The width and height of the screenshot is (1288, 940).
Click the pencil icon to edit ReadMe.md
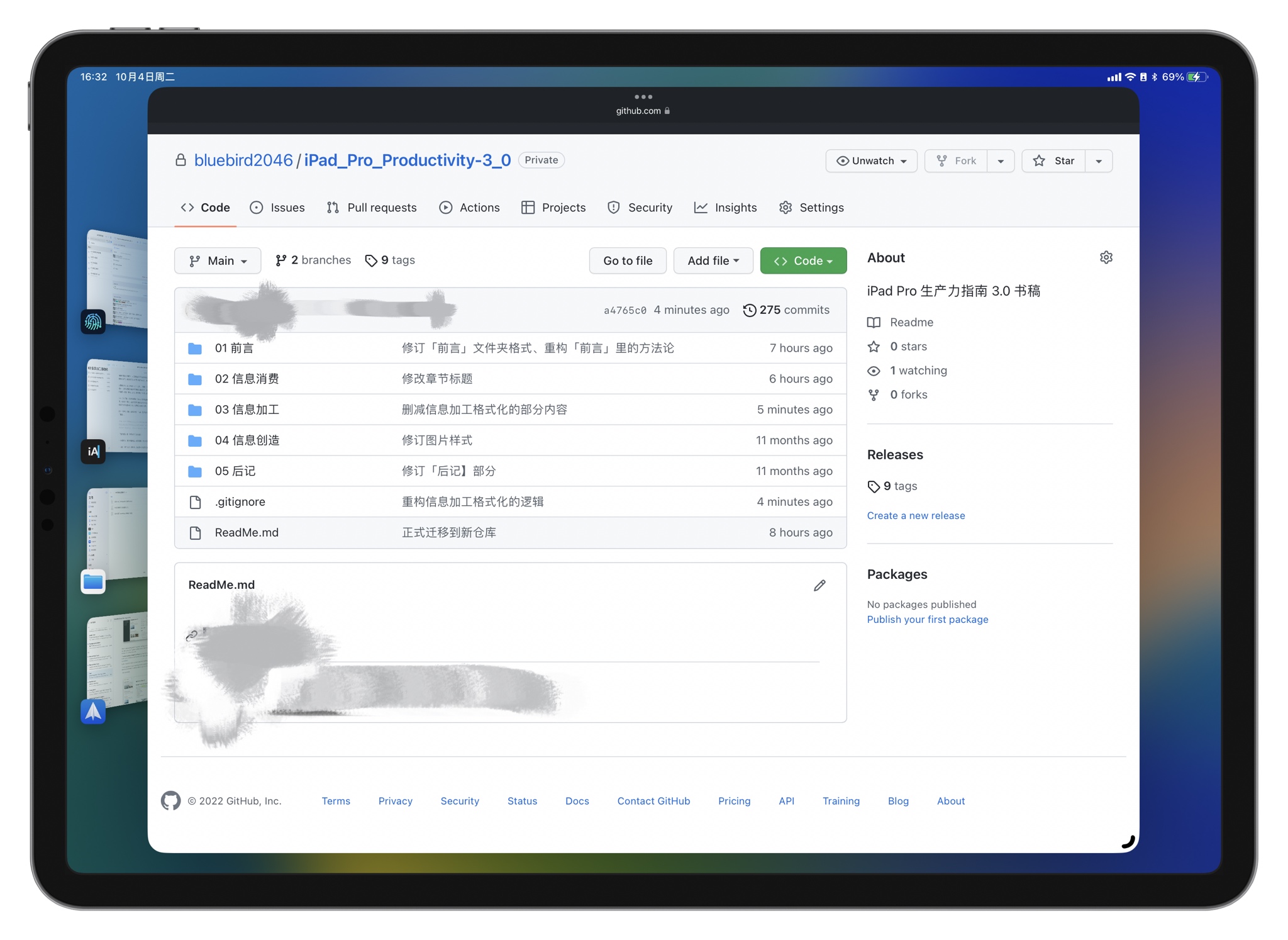click(819, 585)
